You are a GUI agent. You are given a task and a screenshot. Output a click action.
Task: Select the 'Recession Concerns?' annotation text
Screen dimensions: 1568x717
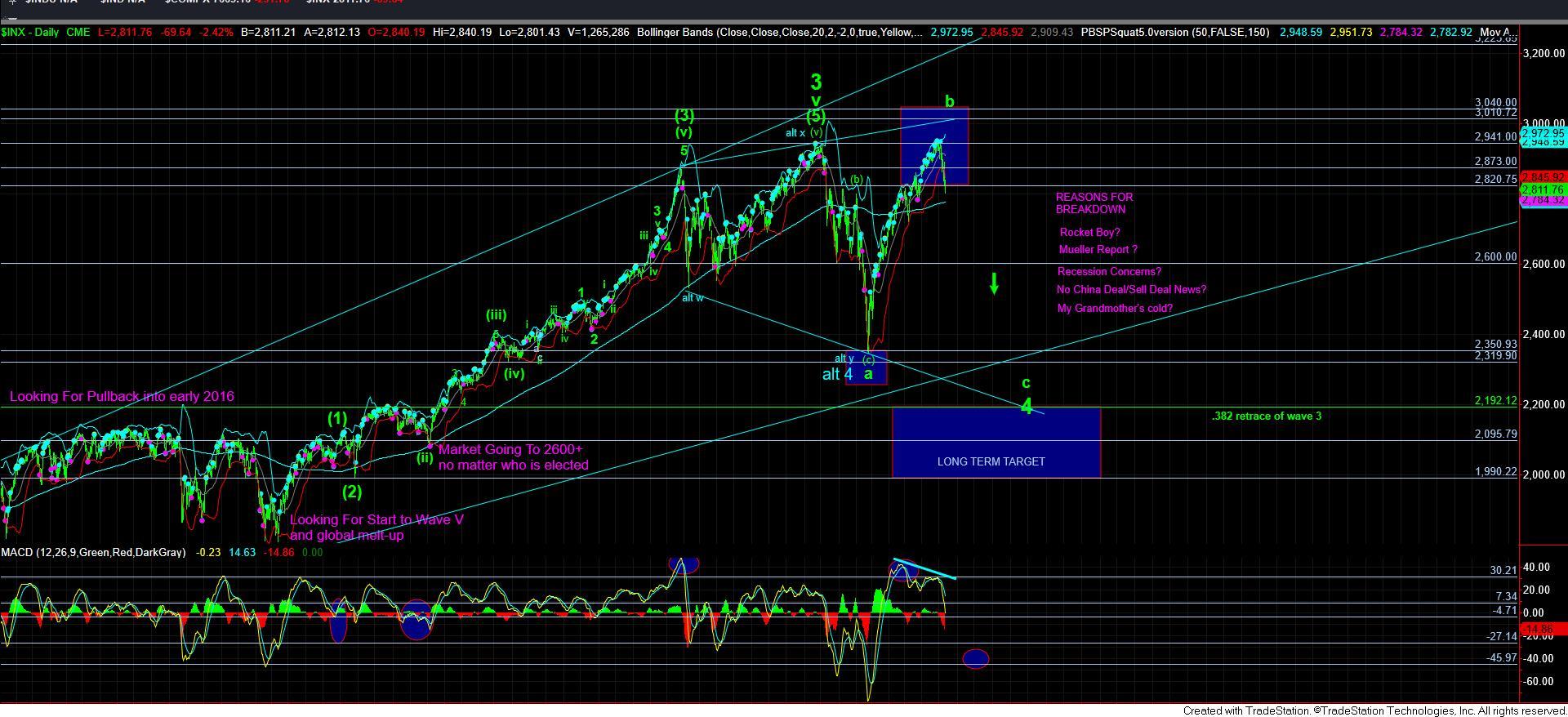(1108, 272)
